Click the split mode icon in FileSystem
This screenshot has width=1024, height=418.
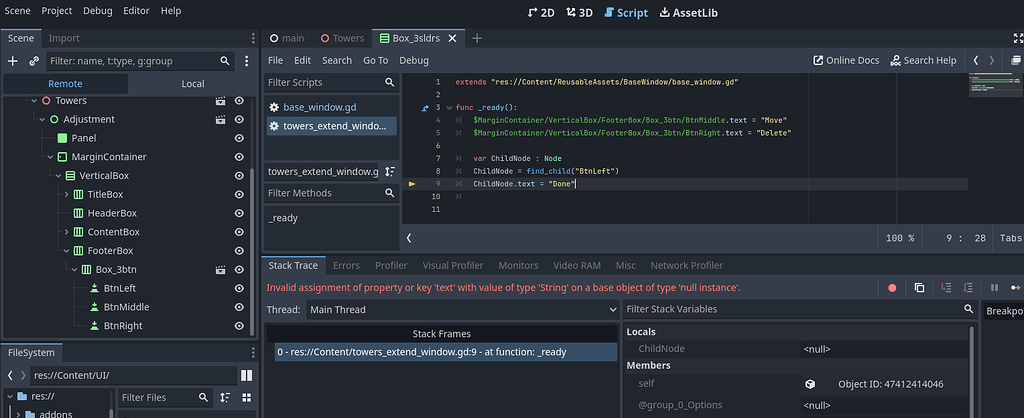click(246, 375)
